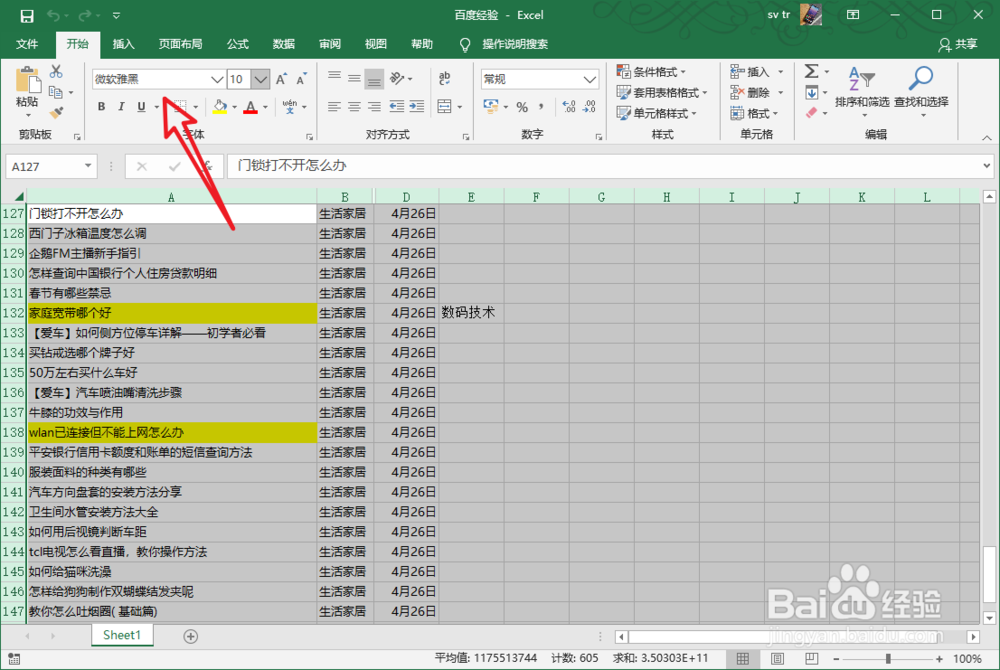The height and width of the screenshot is (670, 1000).
Task: Click 删除 Delete cells button
Action: pos(750,92)
